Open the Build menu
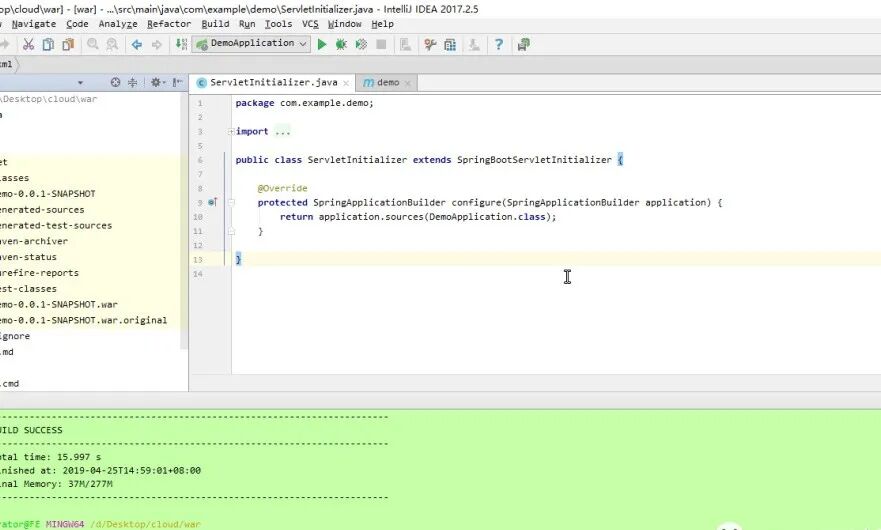881x530 pixels. point(215,24)
